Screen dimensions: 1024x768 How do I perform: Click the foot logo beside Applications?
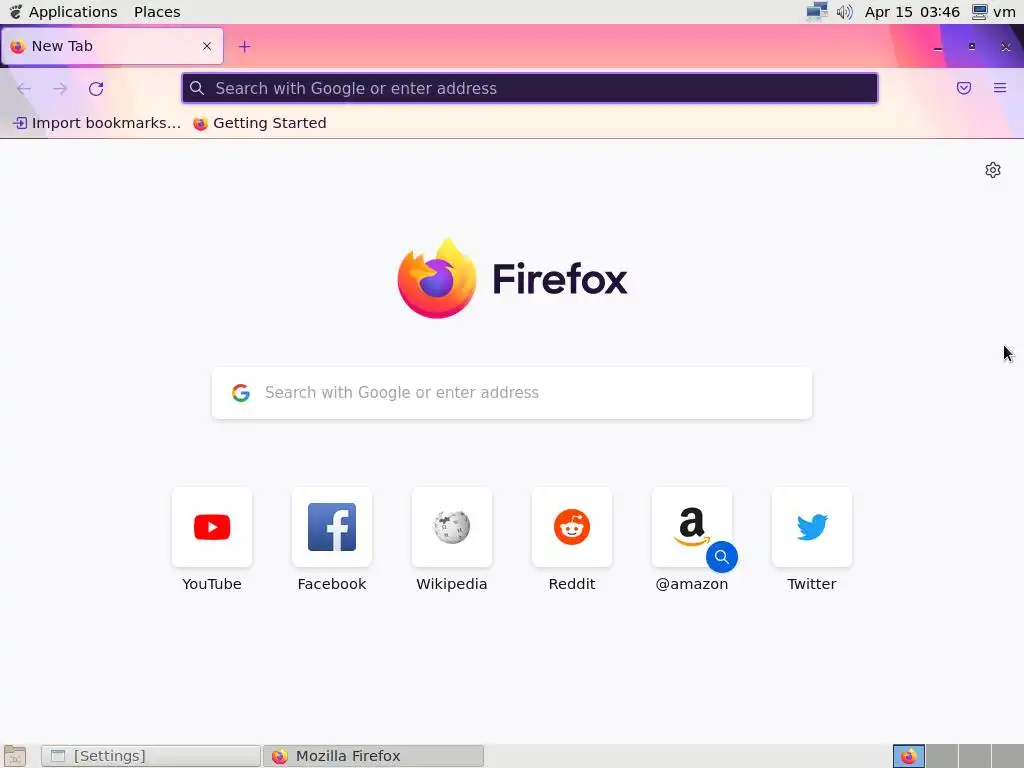16,12
